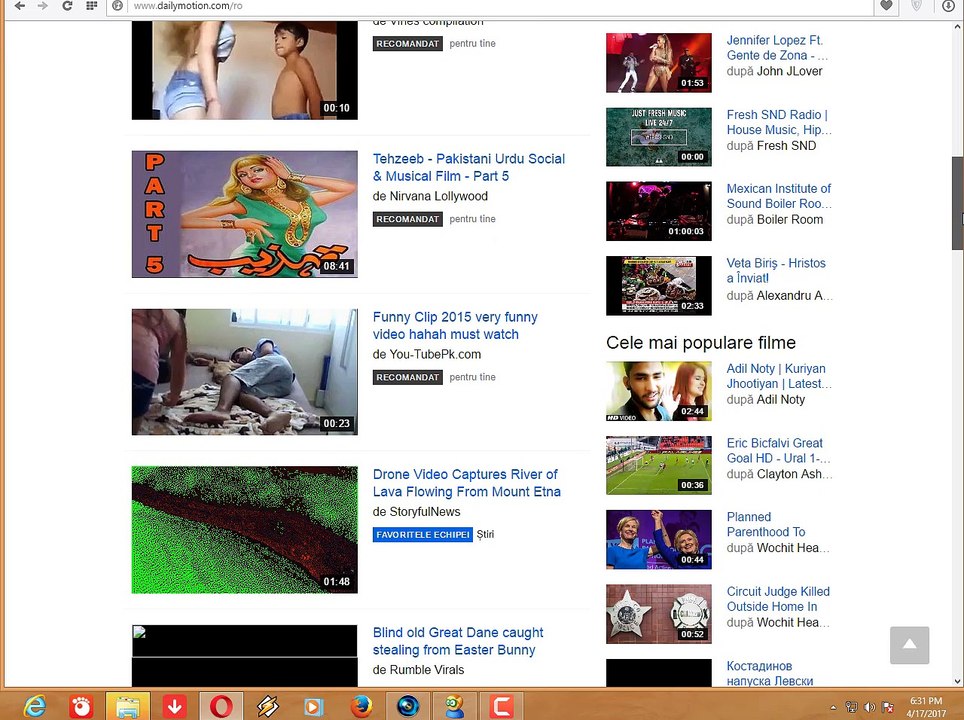Switch to Opera browser in taskbar
The image size is (964, 720).
point(221,706)
